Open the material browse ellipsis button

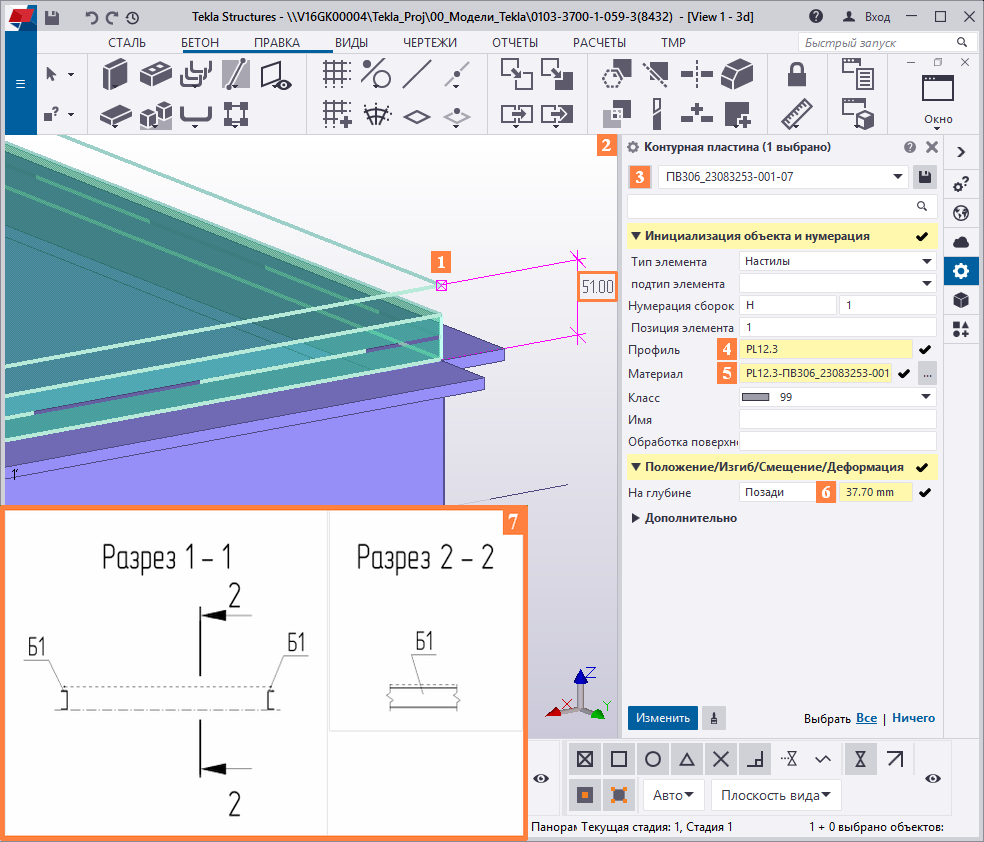coord(927,374)
